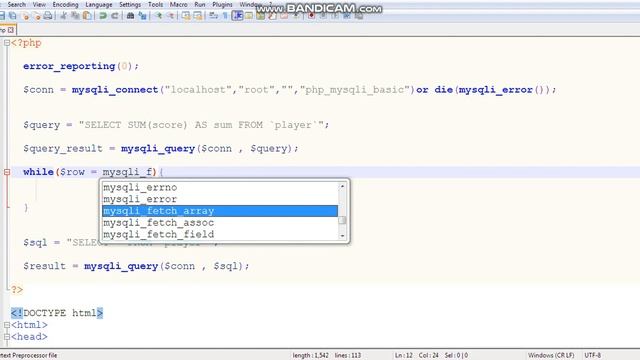Click the Zoom In toolbar icon
The image size is (640, 360).
point(158,16)
